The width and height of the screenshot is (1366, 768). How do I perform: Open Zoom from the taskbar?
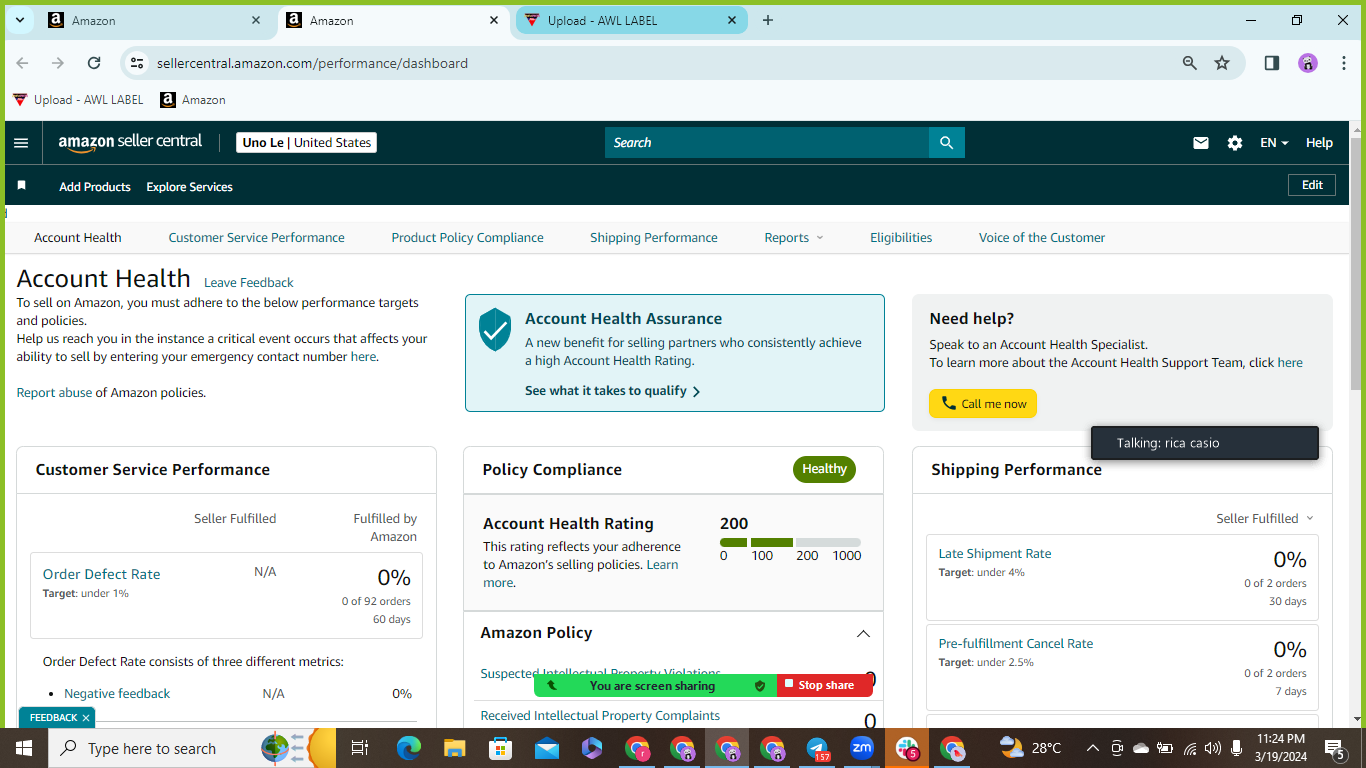[x=861, y=748]
